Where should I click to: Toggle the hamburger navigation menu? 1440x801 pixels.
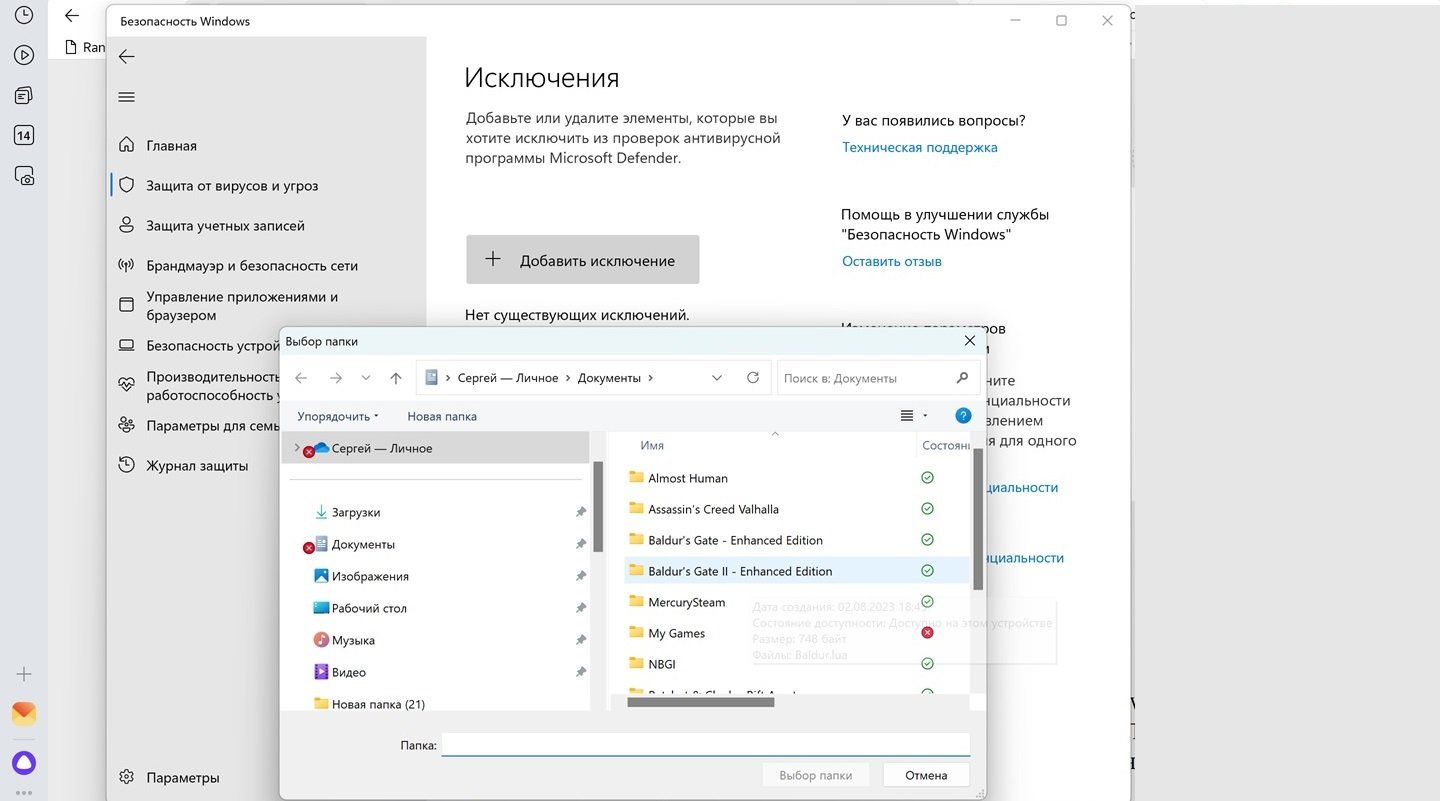tap(126, 97)
